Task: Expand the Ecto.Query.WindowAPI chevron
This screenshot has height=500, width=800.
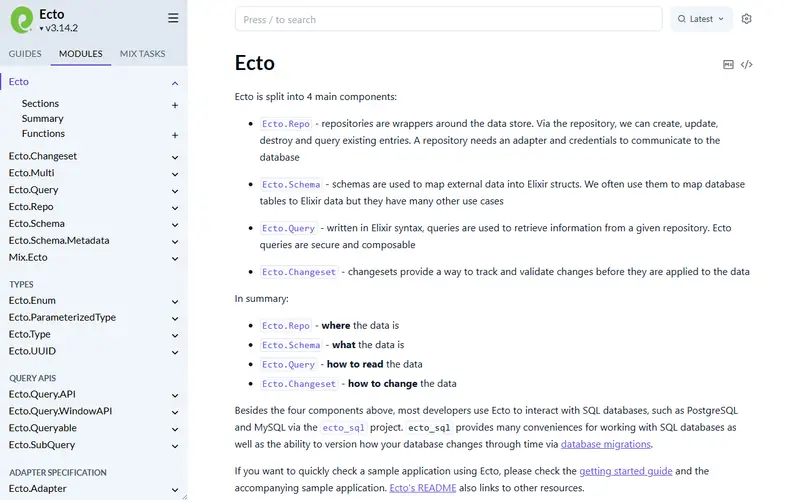Action: coord(175,412)
